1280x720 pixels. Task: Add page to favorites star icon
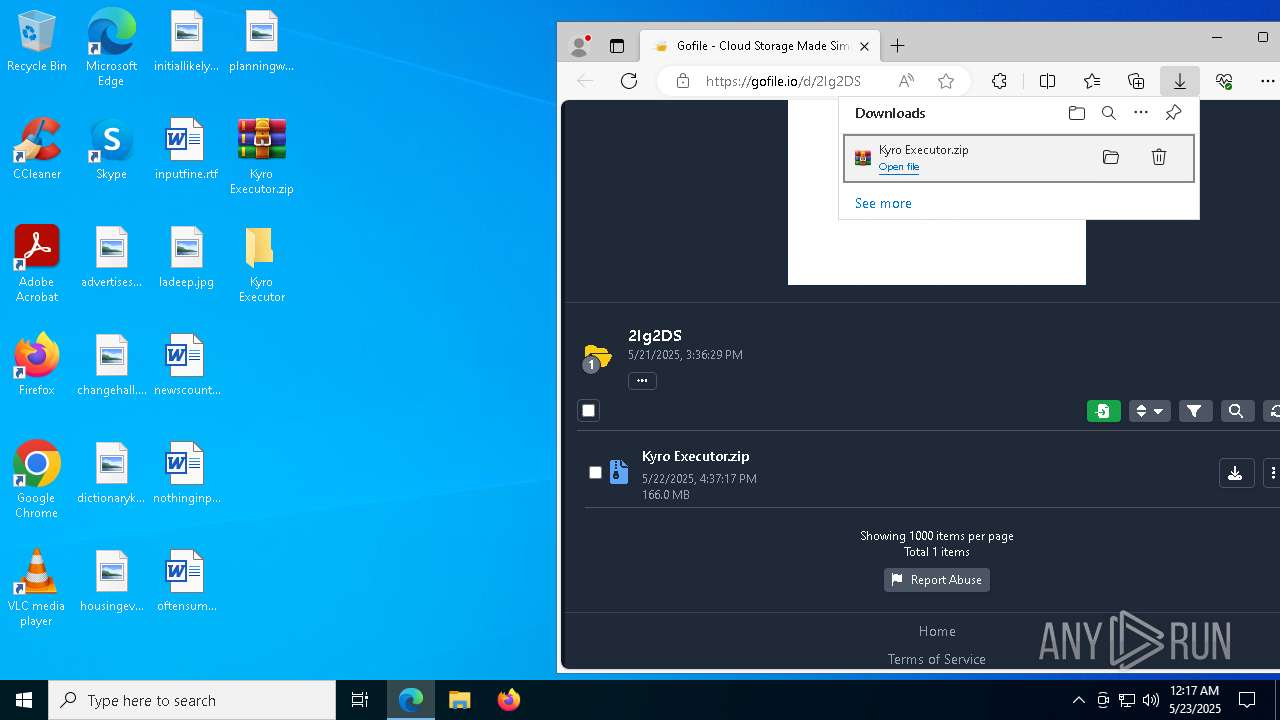click(x=946, y=81)
